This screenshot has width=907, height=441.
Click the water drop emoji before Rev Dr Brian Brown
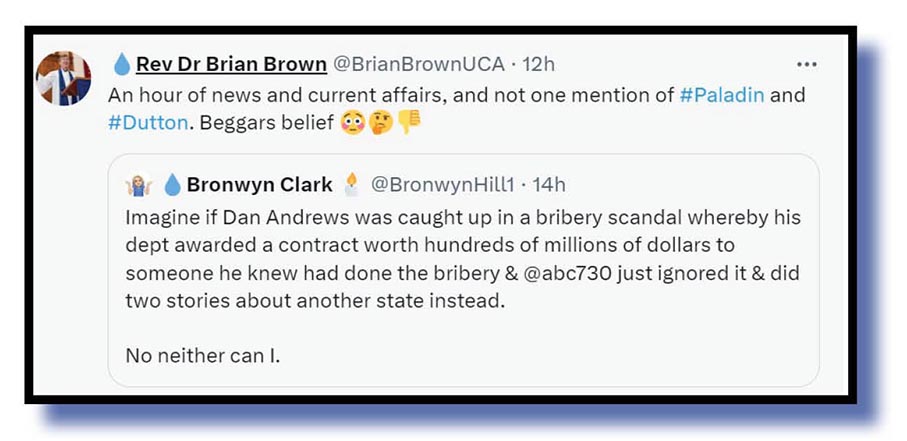pyautogui.click(x=122, y=65)
